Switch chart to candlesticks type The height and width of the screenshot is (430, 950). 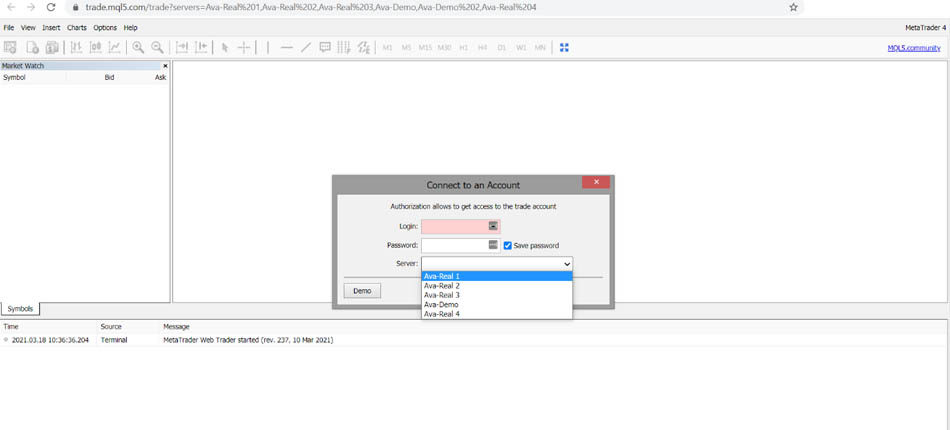pyautogui.click(x=96, y=47)
